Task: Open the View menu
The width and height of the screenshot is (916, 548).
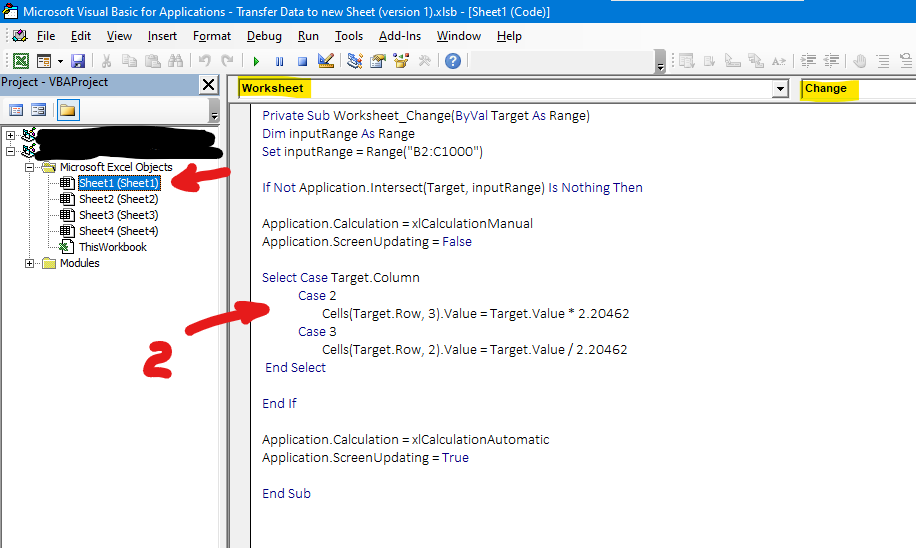Action: pyautogui.click(x=119, y=36)
